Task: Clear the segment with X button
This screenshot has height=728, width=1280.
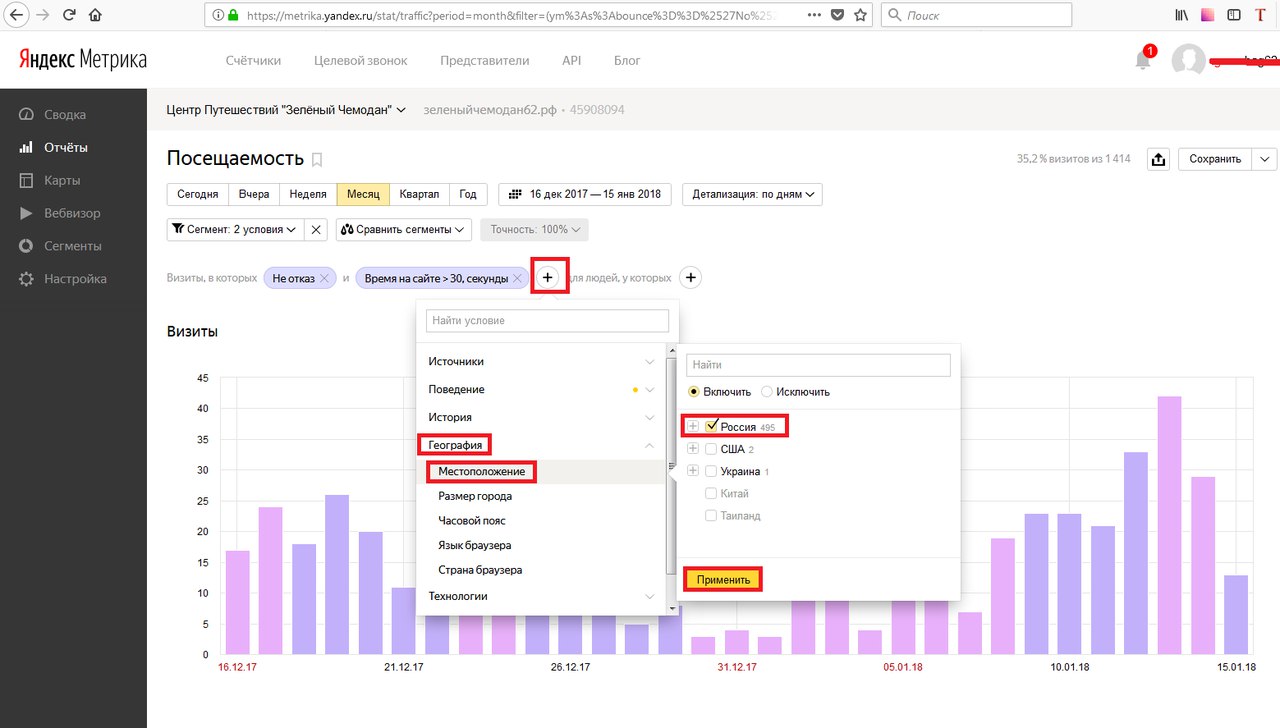Action: tap(316, 229)
